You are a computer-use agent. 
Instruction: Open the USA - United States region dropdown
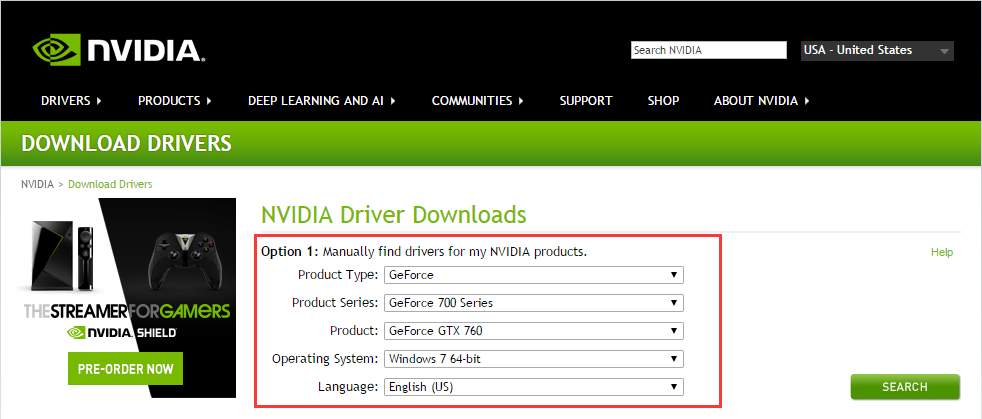pyautogui.click(x=877, y=51)
